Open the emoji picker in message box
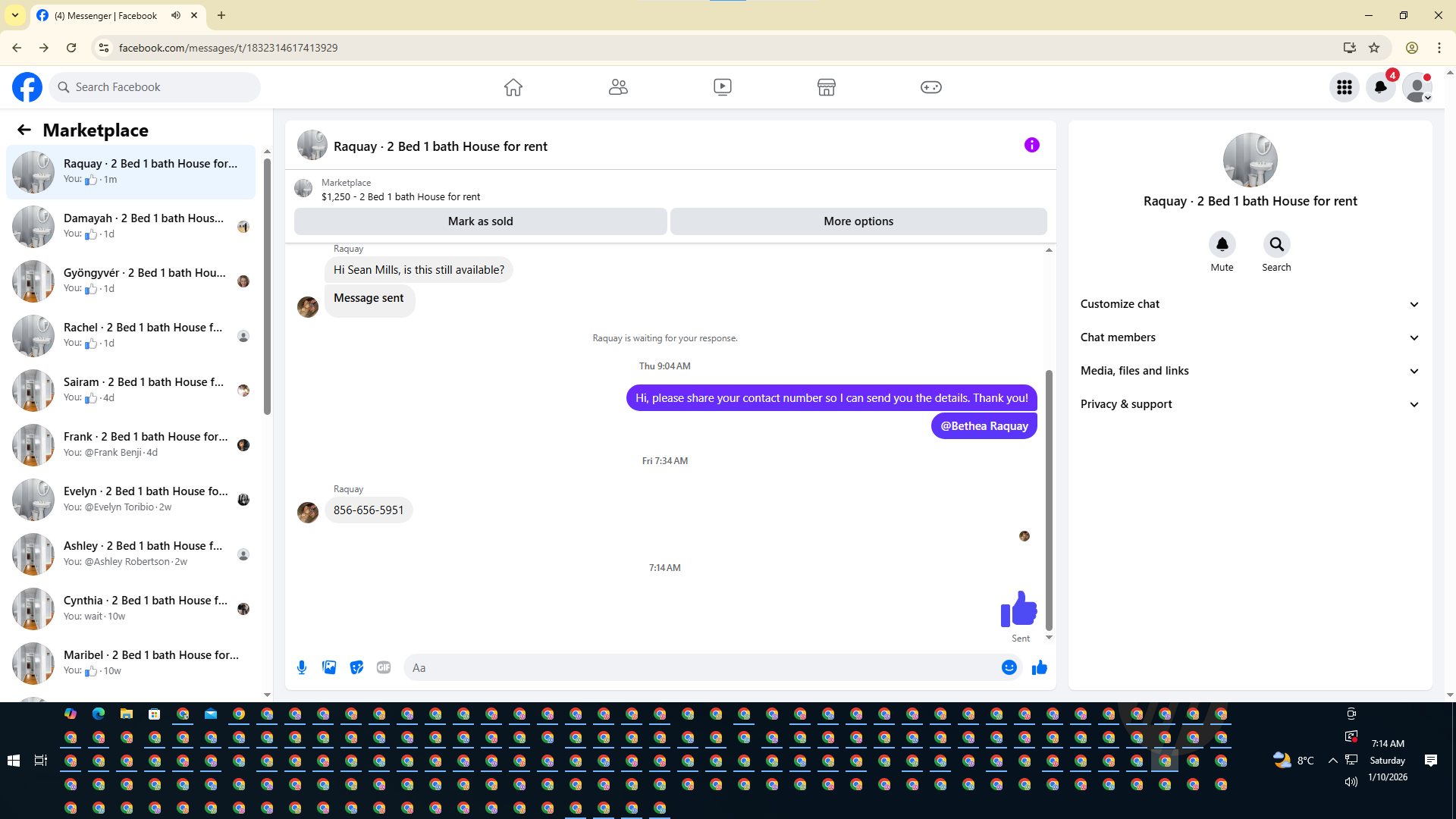This screenshot has height=819, width=1456. tap(1009, 667)
